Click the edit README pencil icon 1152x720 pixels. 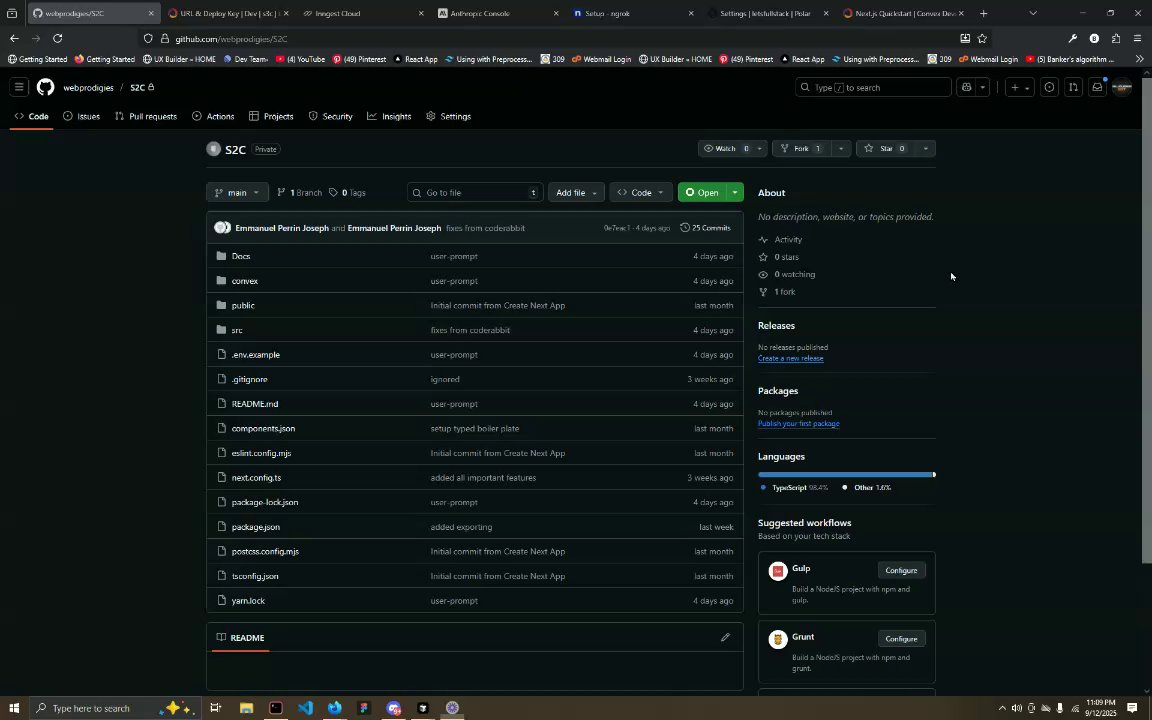point(725,638)
